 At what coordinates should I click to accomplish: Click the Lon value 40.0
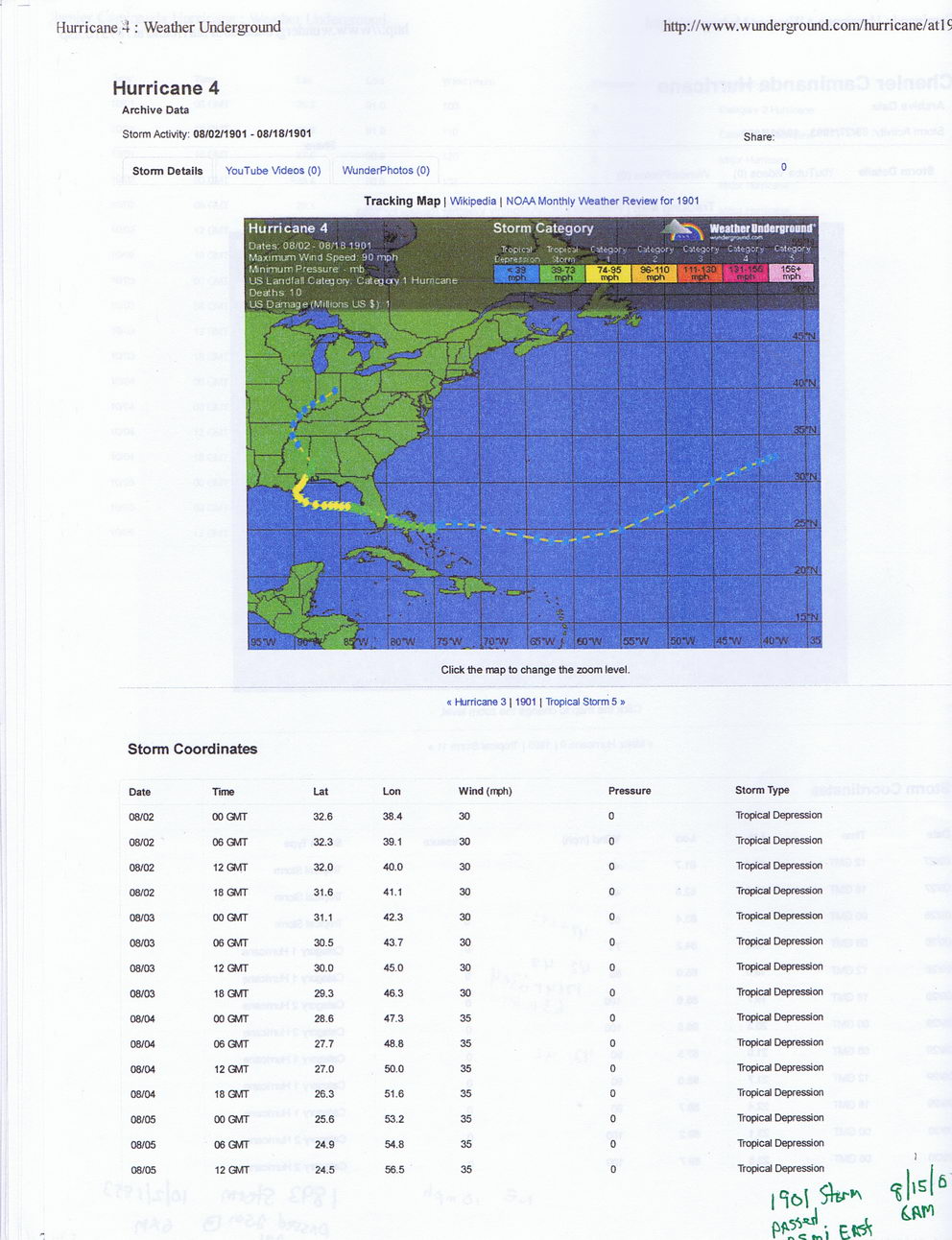[x=393, y=867]
